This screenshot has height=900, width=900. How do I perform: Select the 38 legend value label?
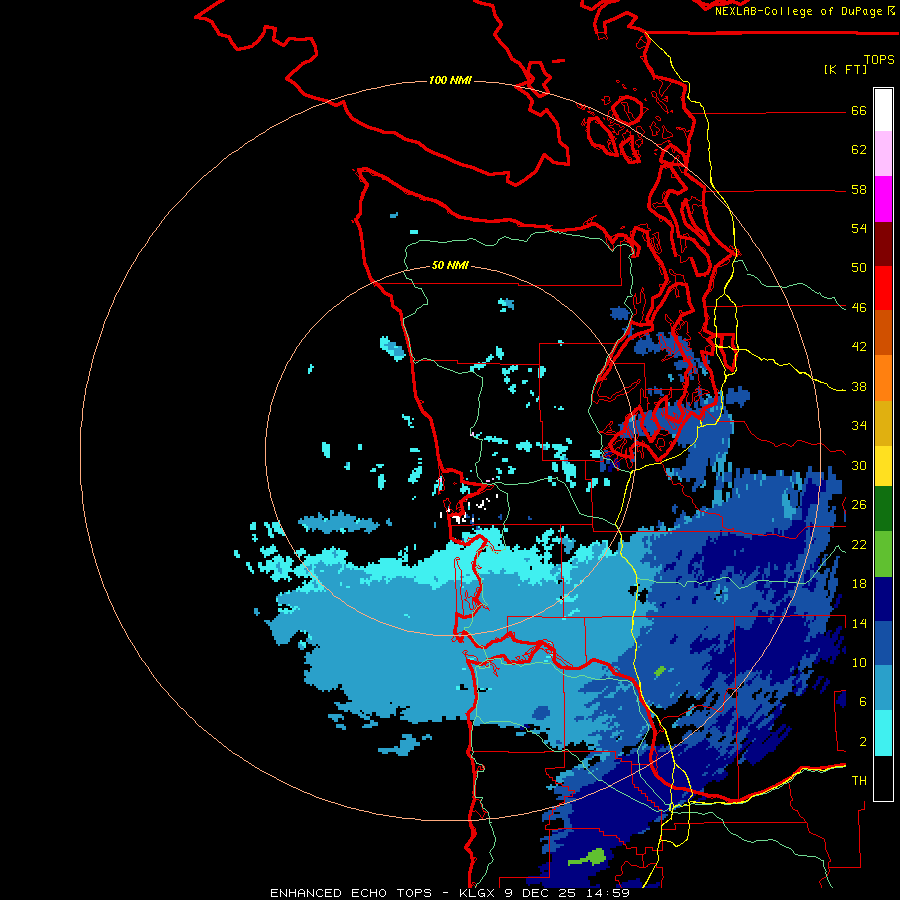tap(859, 387)
